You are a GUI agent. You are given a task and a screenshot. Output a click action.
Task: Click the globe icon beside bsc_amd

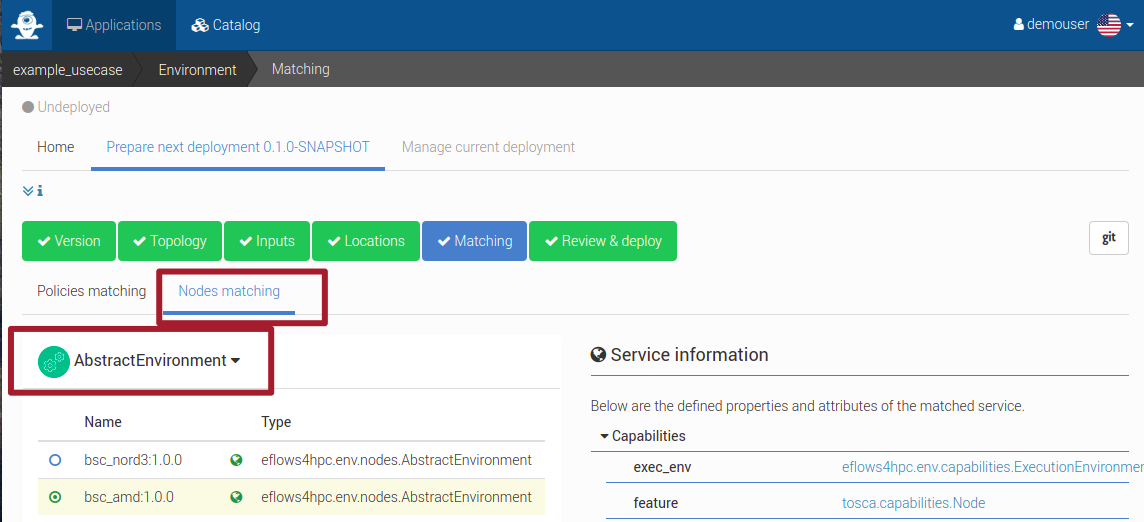[236, 497]
